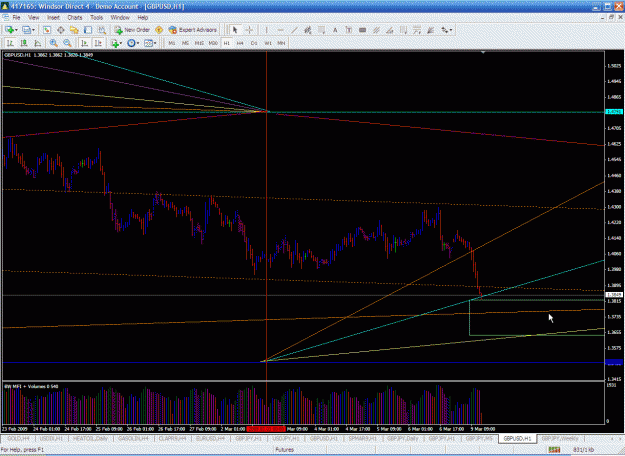Switch to the MN timeframe
This screenshot has width=625, height=456.
(281, 43)
